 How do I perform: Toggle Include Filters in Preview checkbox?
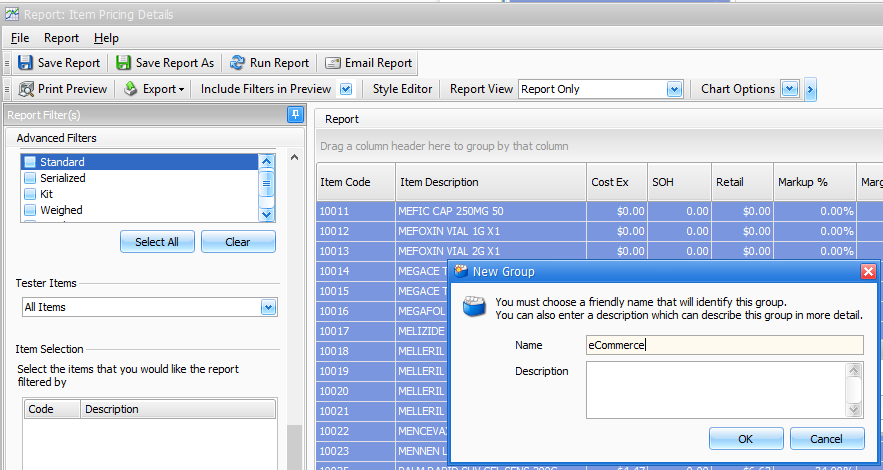pyautogui.click(x=346, y=89)
